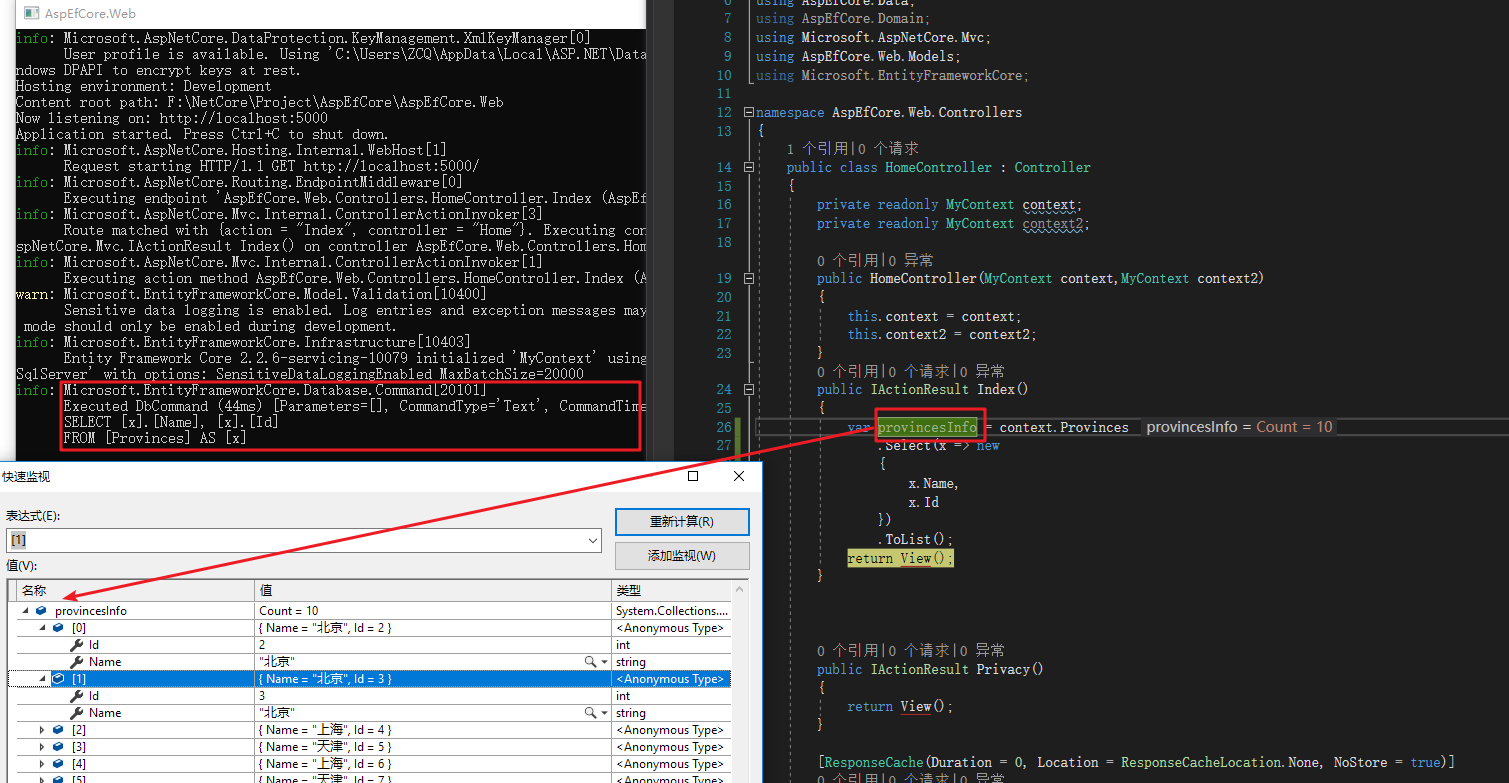Click the '{ Name = "北京", Id = 2 }' value

(325, 627)
